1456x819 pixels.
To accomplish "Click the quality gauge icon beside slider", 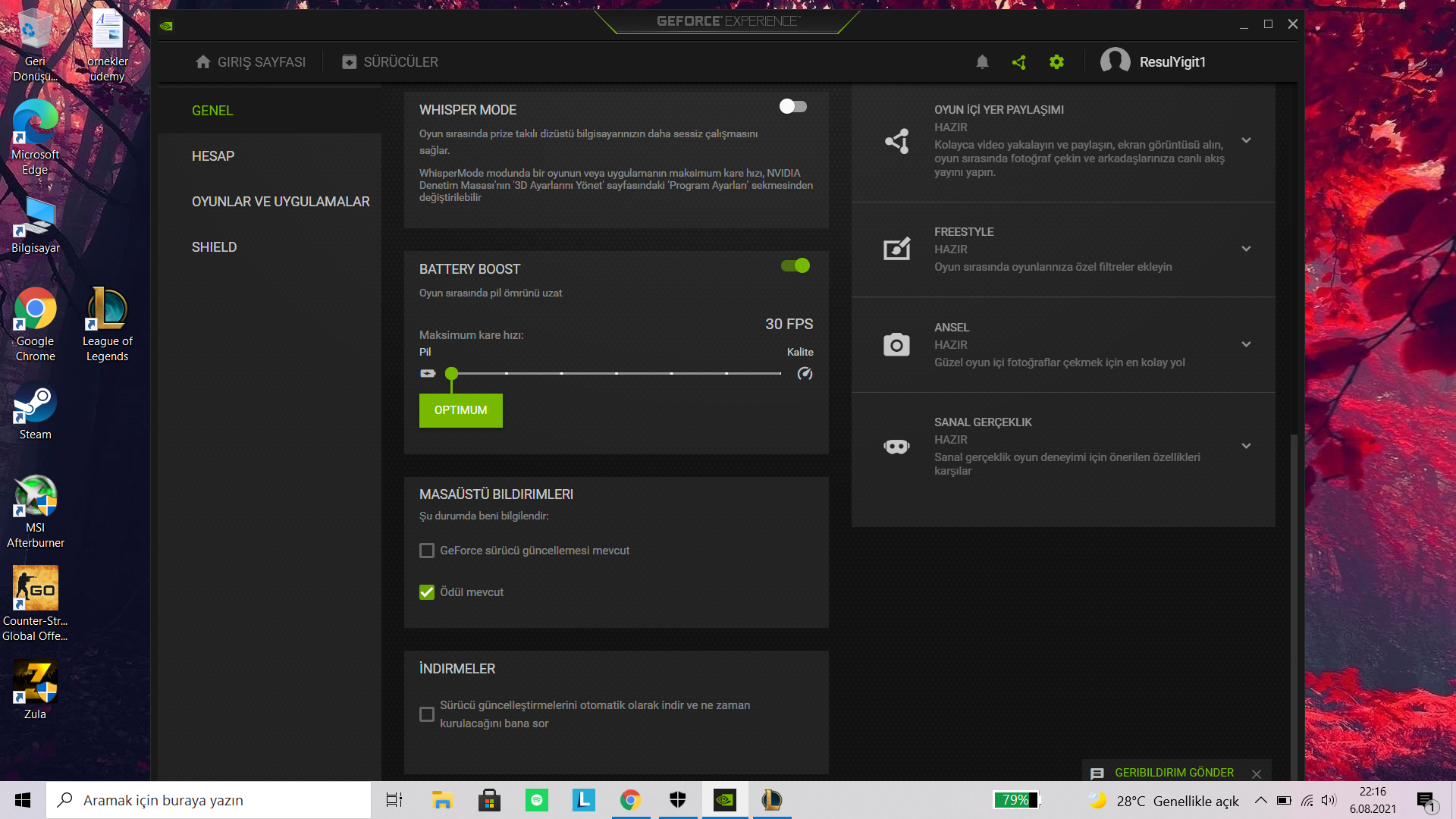I will 805,373.
